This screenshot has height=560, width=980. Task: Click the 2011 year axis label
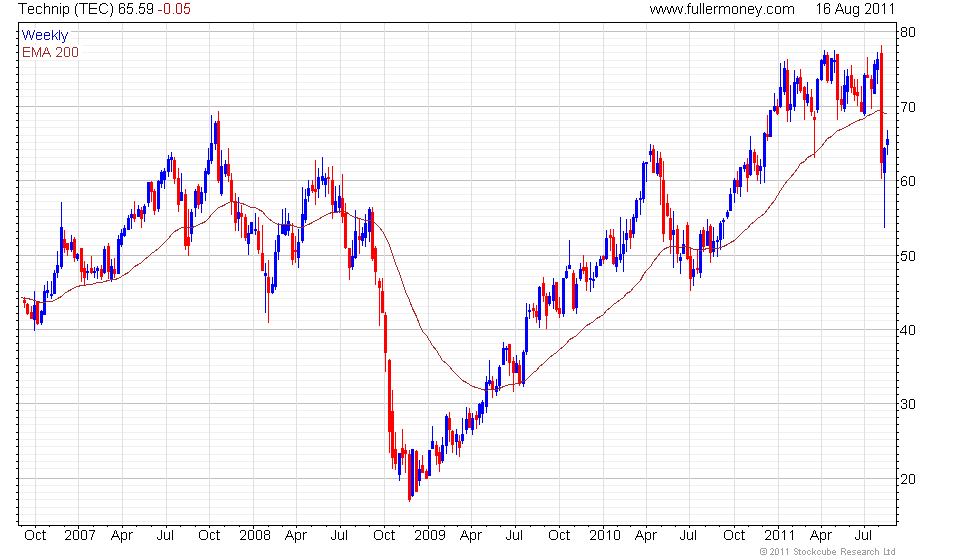click(779, 536)
